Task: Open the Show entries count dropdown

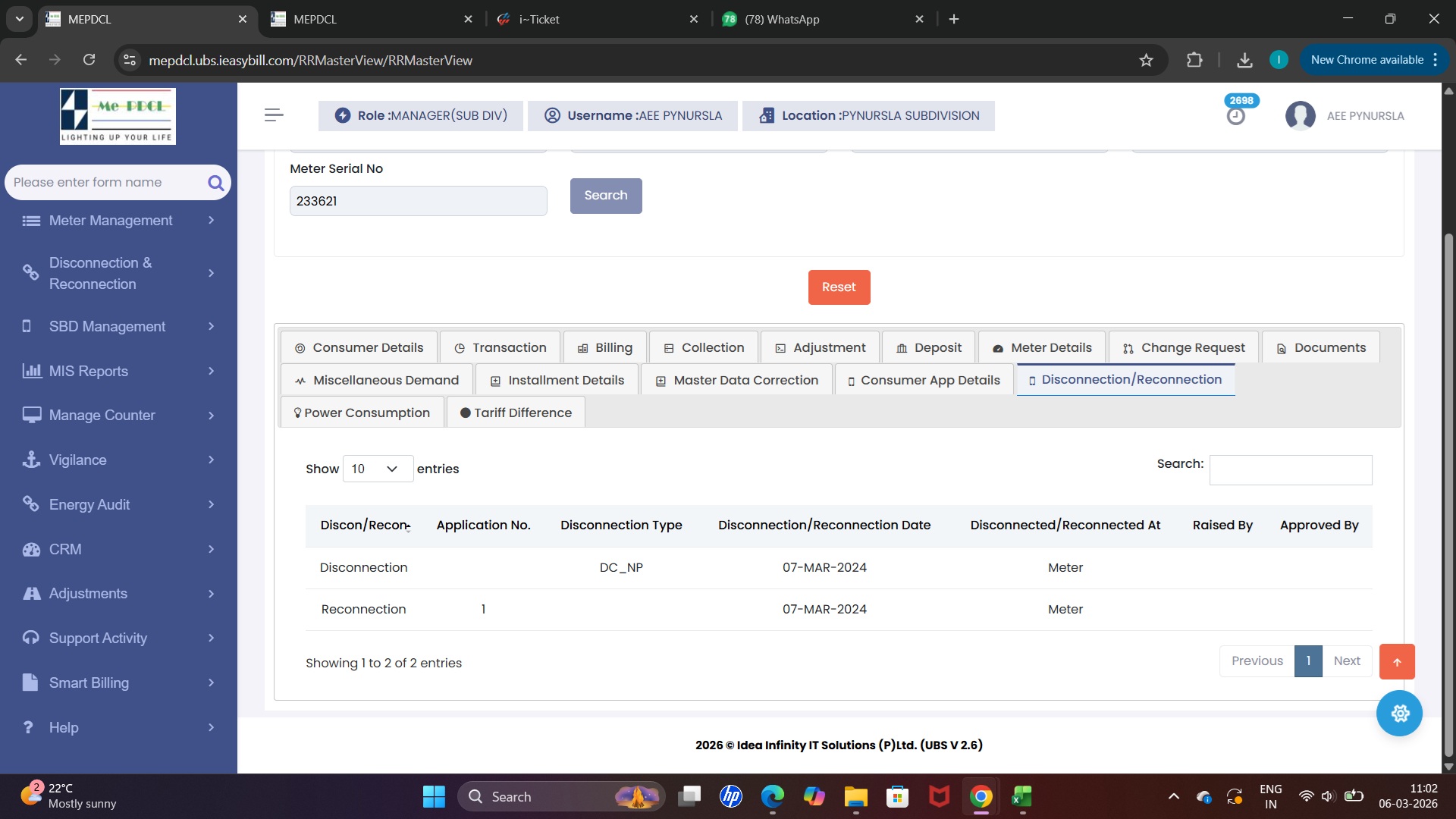Action: [378, 469]
